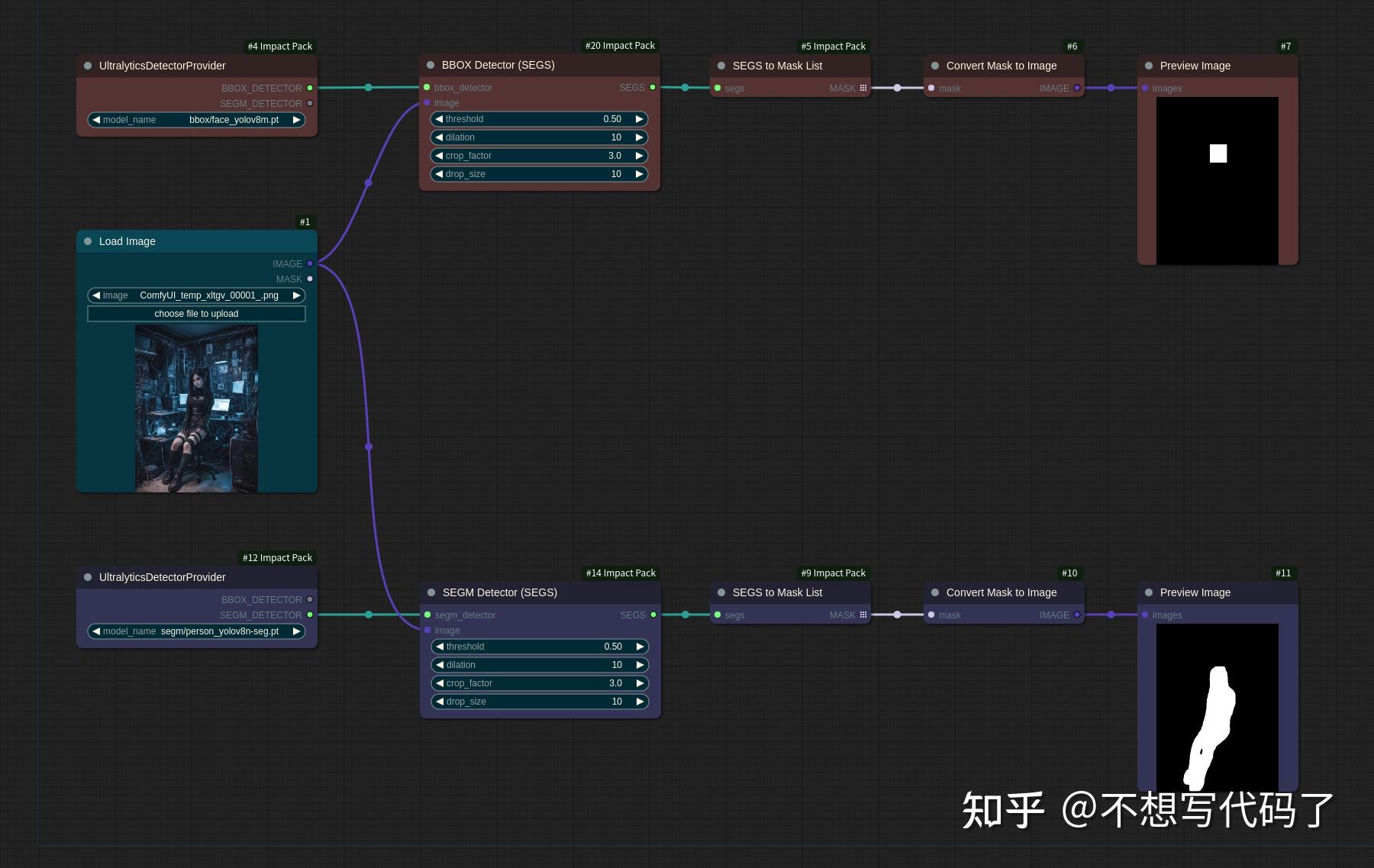The height and width of the screenshot is (868, 1374).
Task: Click the grid icon beside MASK on SEGS to Mask List #9
Action: pos(863,615)
